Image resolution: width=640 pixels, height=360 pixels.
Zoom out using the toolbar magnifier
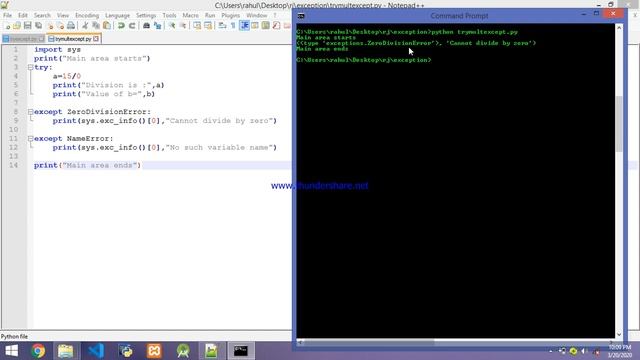[x=182, y=26]
